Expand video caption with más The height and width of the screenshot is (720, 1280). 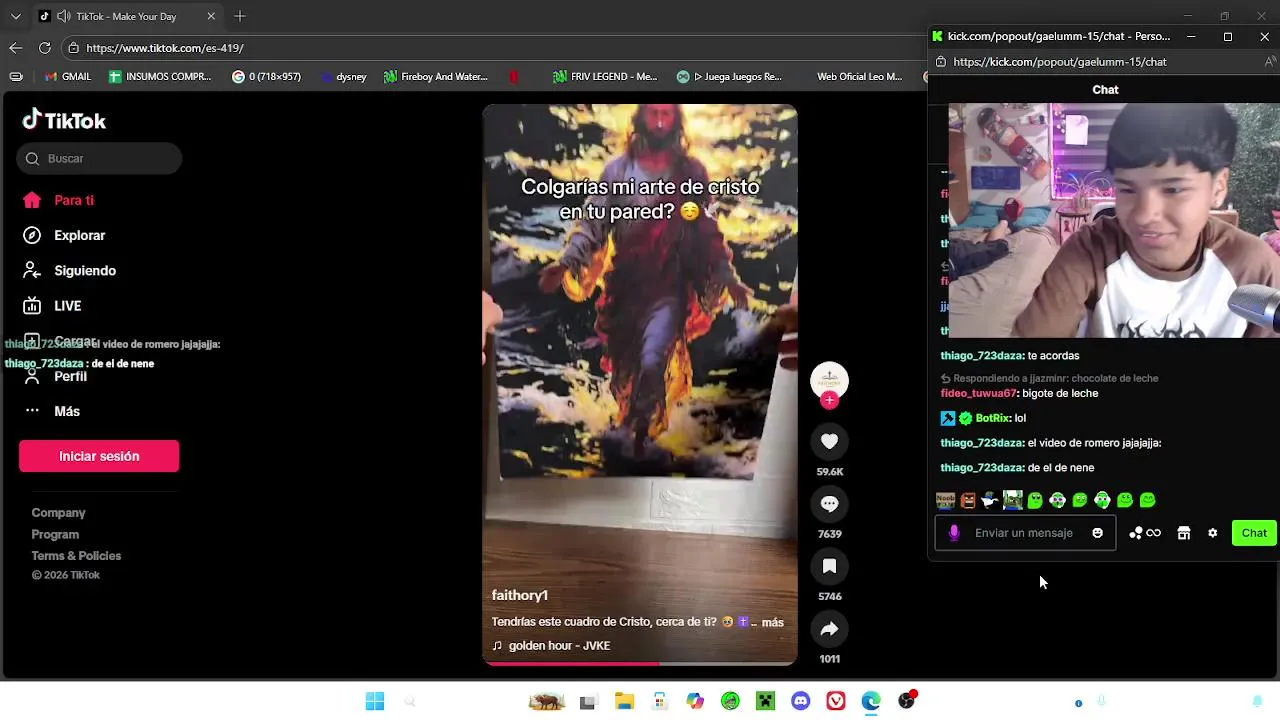[x=772, y=622]
